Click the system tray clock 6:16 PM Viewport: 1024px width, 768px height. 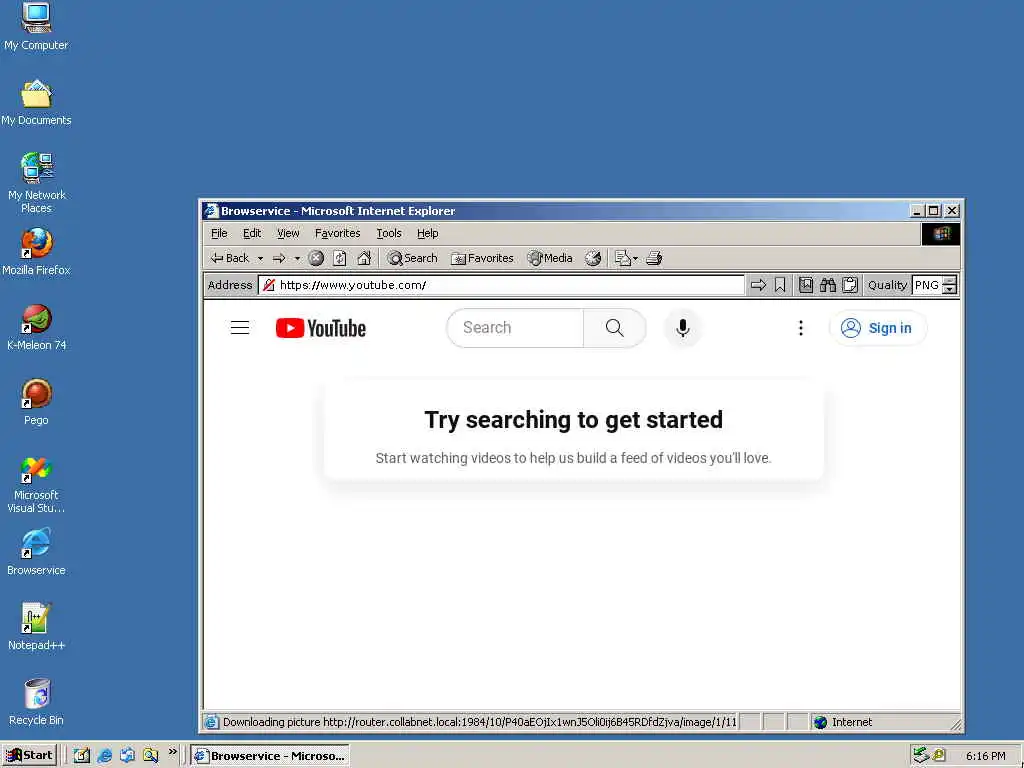(x=985, y=756)
